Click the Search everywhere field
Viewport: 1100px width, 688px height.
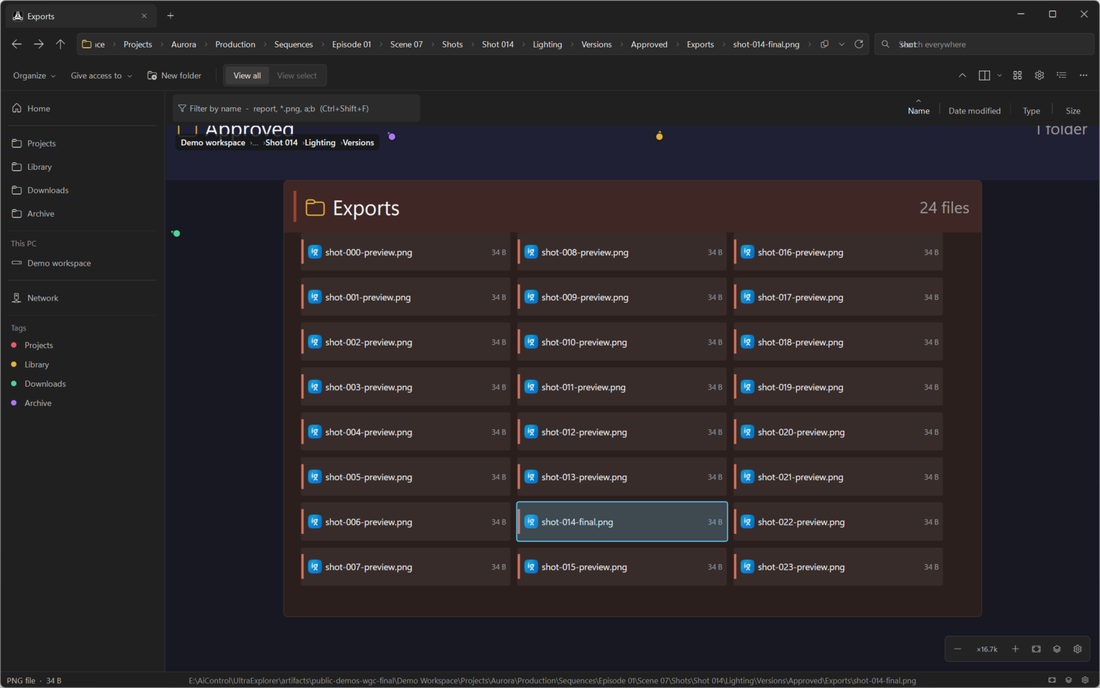click(x=984, y=44)
